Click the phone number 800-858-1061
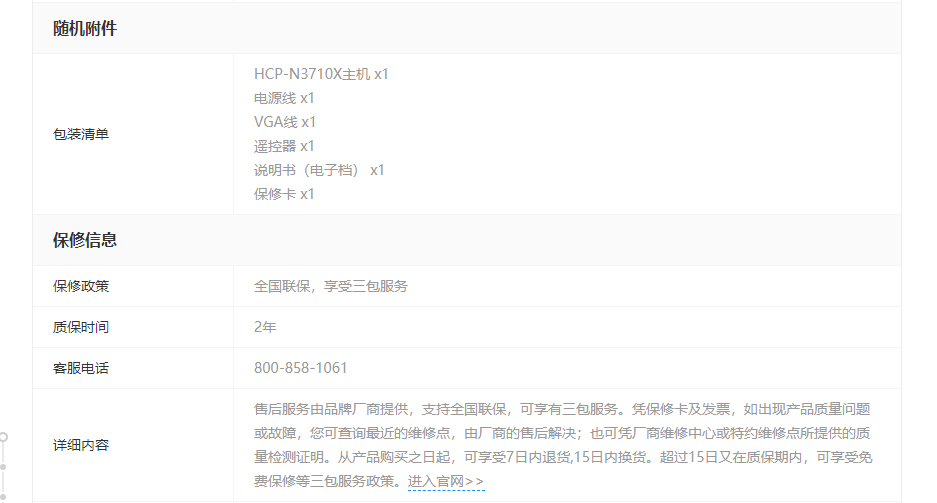 coord(301,368)
